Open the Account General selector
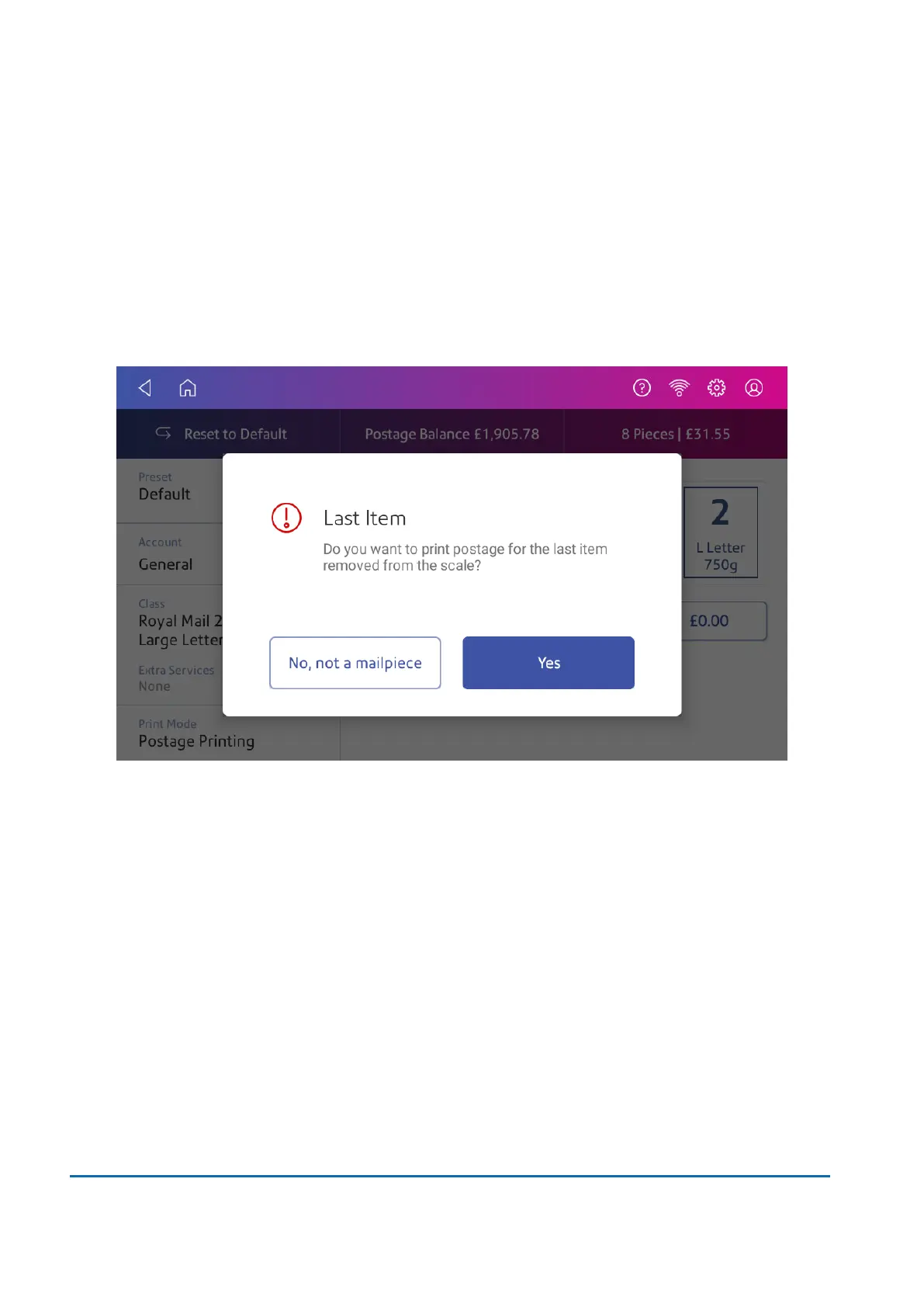The width and height of the screenshot is (924, 1307). coord(170,554)
